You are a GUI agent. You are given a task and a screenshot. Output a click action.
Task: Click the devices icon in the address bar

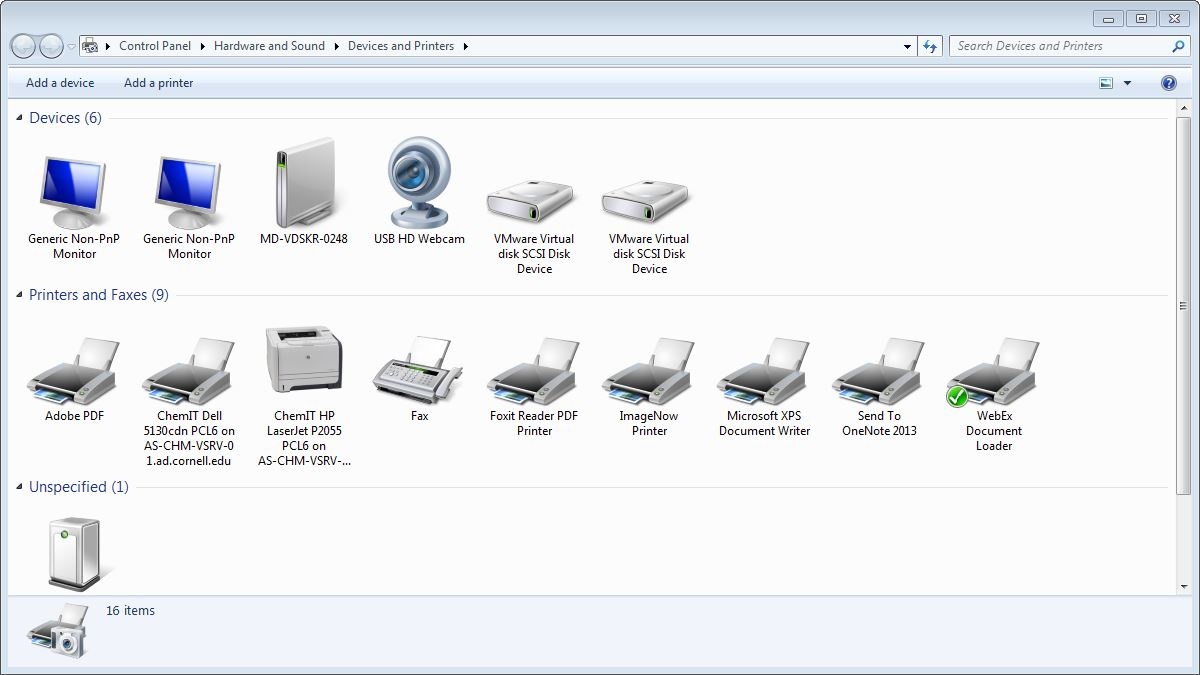point(90,46)
